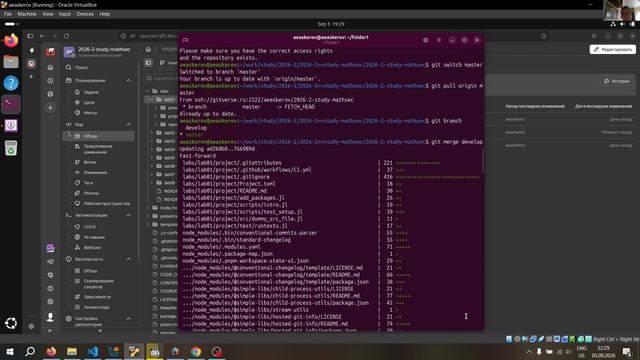Show applications via the Ubuntu logo button
The image size is (640, 360).
(11, 323)
